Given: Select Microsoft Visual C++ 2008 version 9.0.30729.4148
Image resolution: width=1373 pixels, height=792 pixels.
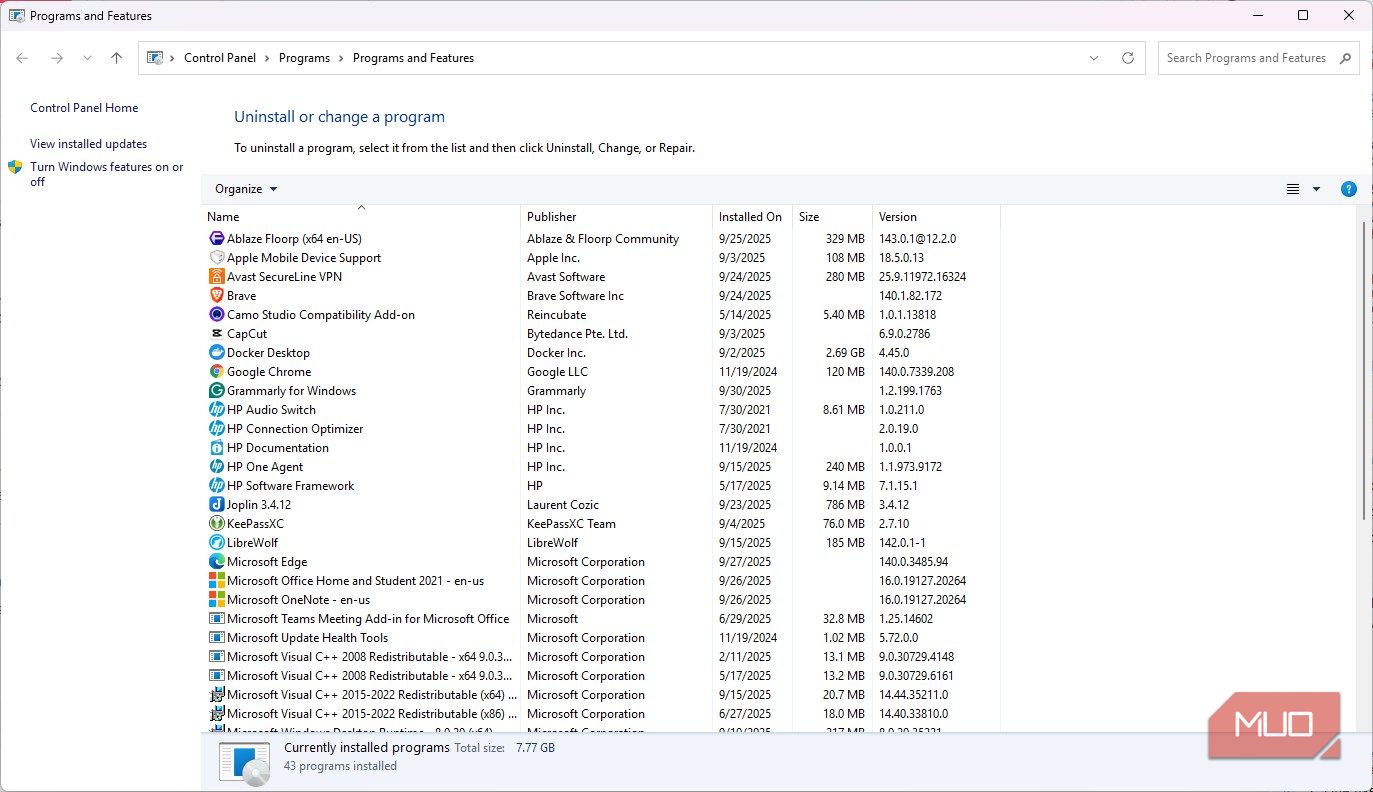Looking at the screenshot, I should point(600,657).
